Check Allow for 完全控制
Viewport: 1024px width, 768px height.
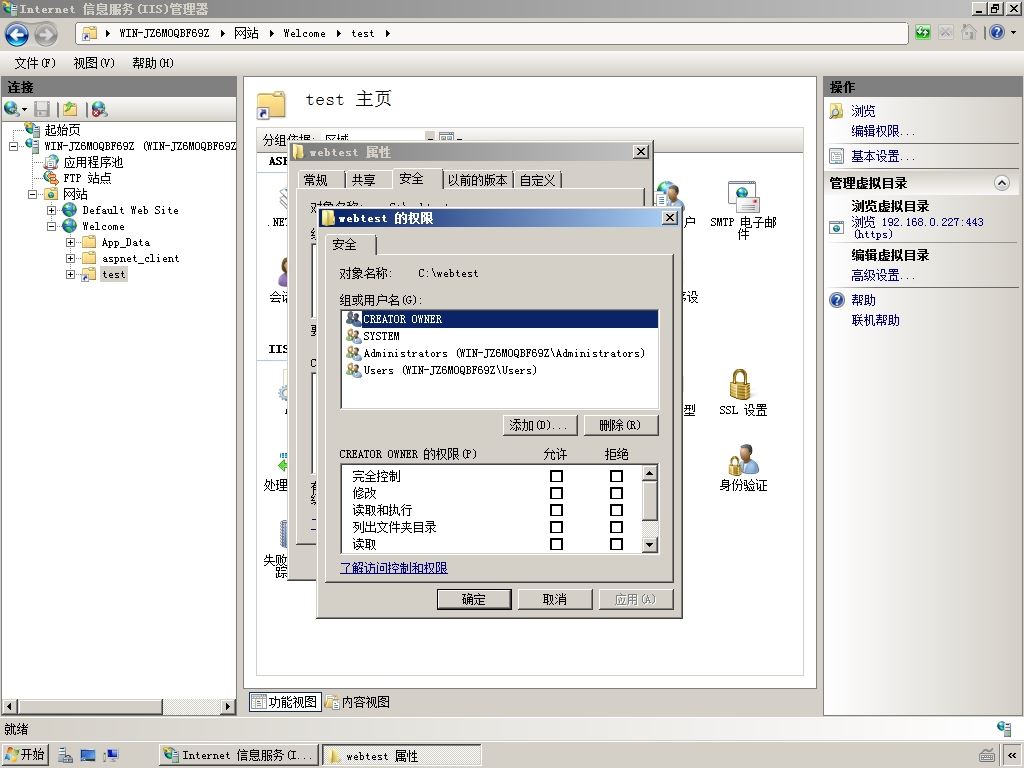pyautogui.click(x=556, y=476)
